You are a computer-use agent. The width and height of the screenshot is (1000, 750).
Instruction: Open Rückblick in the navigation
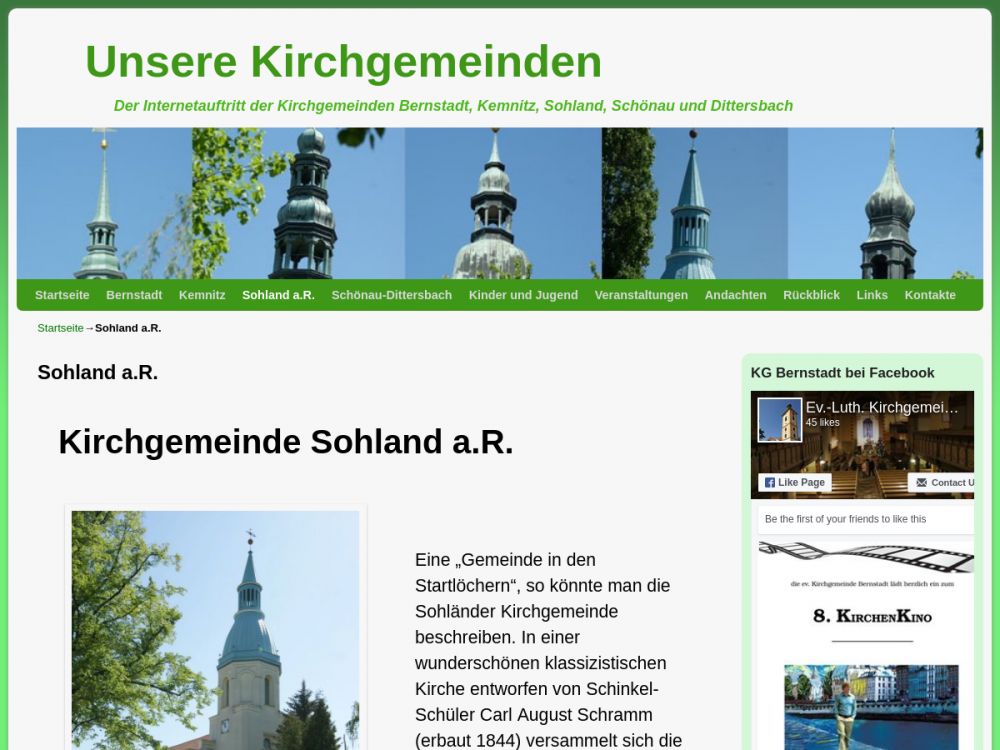tap(811, 295)
